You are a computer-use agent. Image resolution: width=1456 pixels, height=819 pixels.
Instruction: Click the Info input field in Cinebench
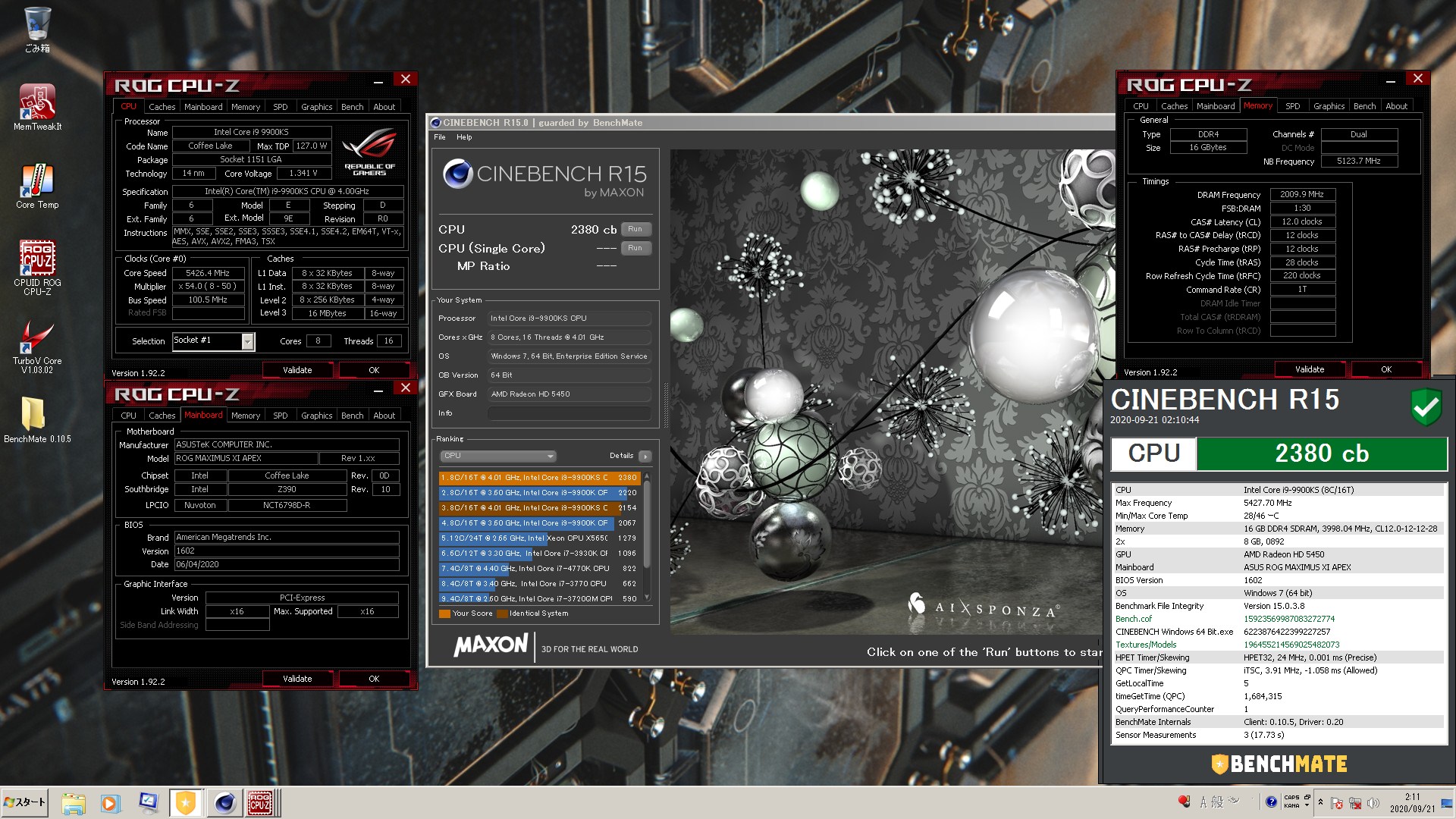point(570,413)
